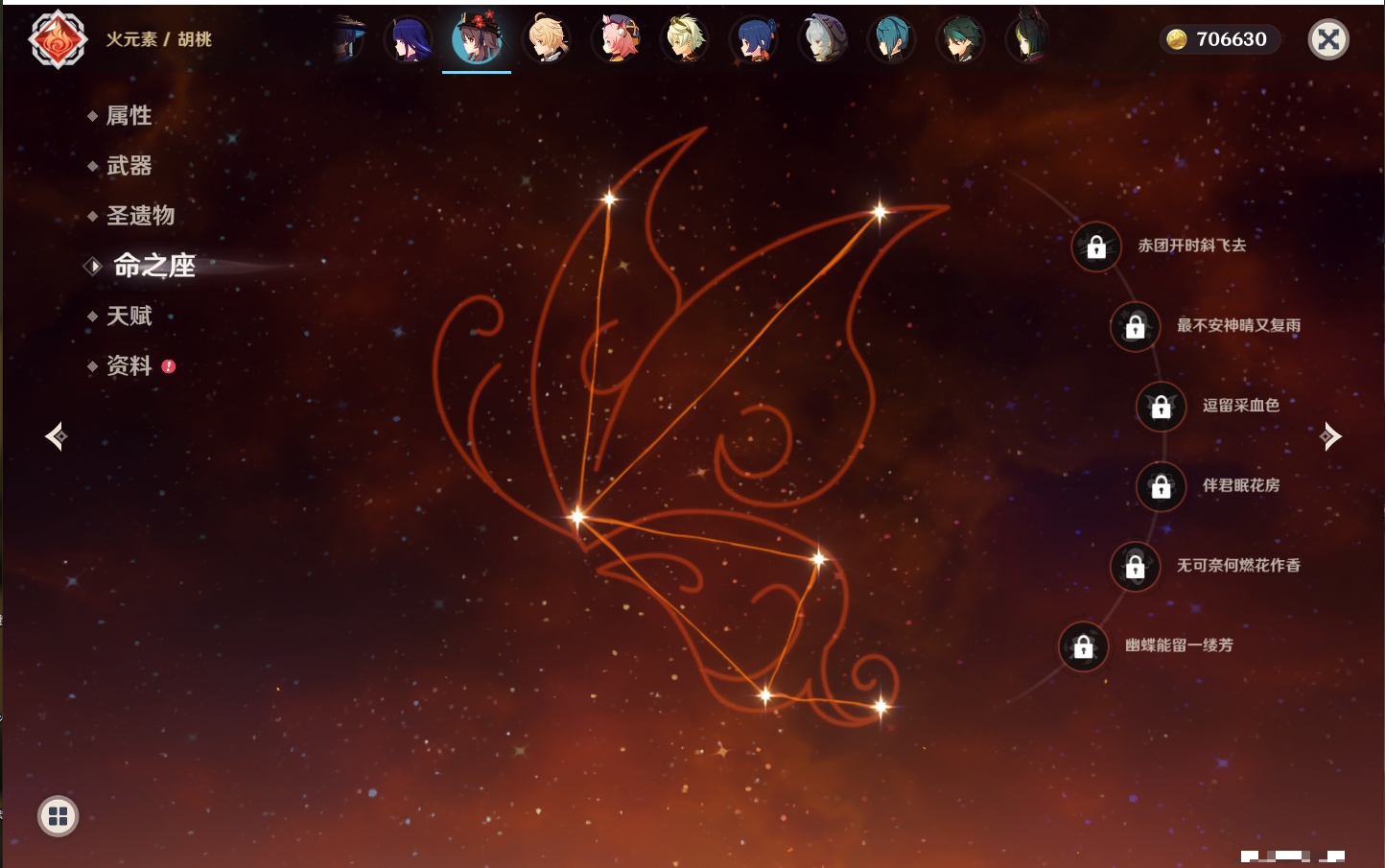
Task: Click the lock icon beside 赤团开时斜飞去
Action: pos(1096,247)
